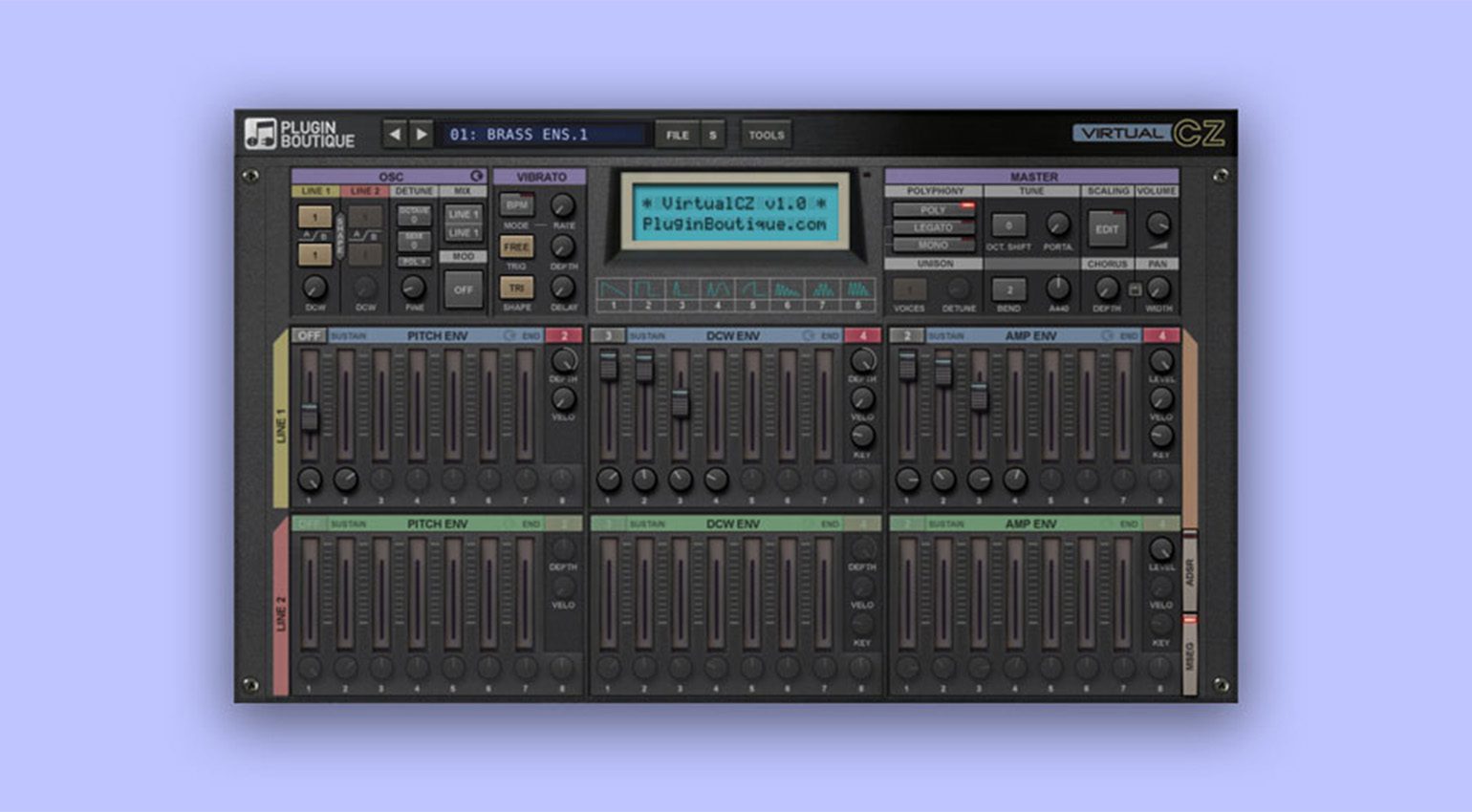The width and height of the screenshot is (1472, 812).
Task: Click Line 1 PITCH ENV slider 1 handle
Action: tap(310, 417)
